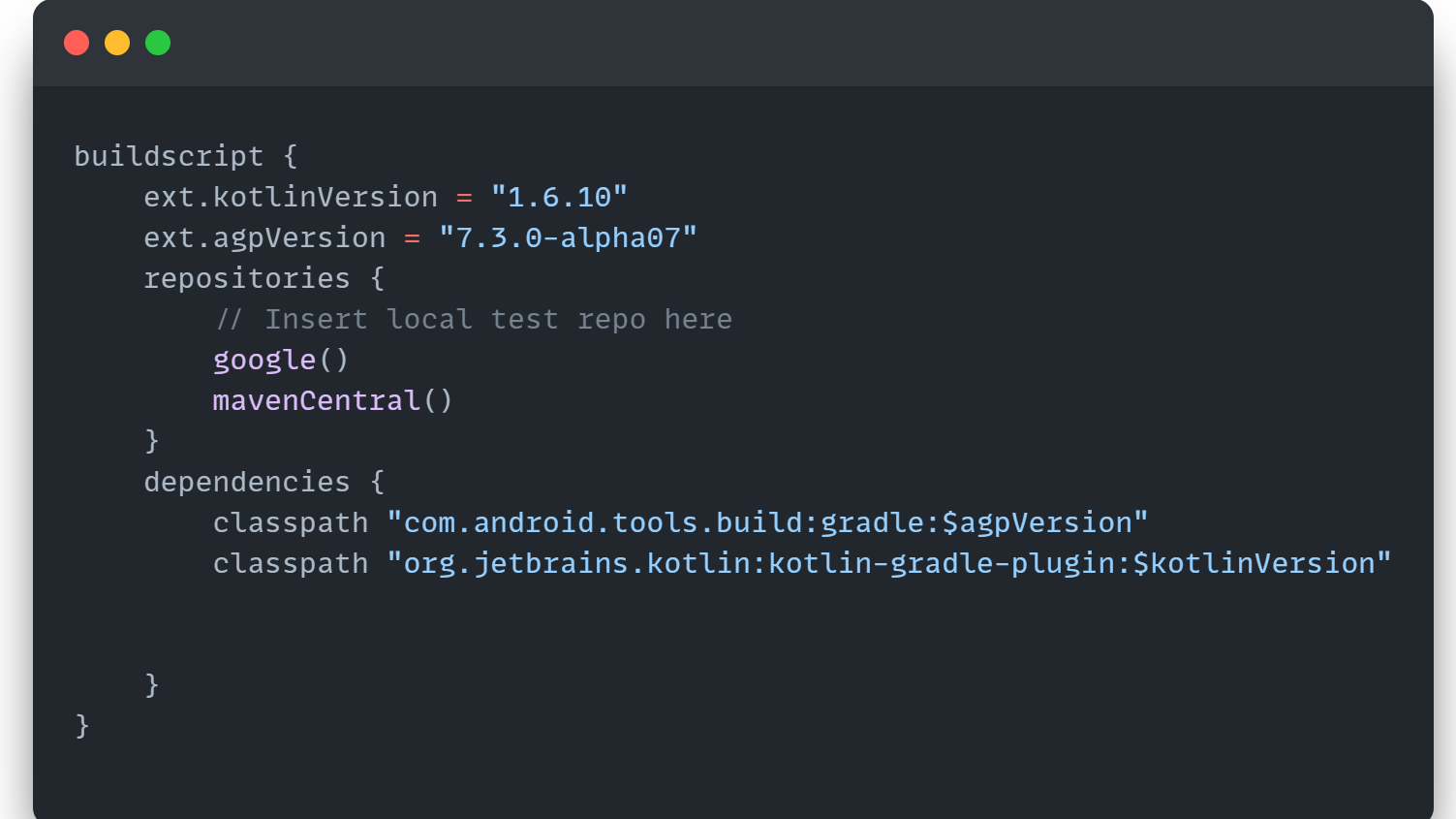This screenshot has width=1456, height=819.
Task: Click the mavenCentral() function call
Action: coord(332,400)
